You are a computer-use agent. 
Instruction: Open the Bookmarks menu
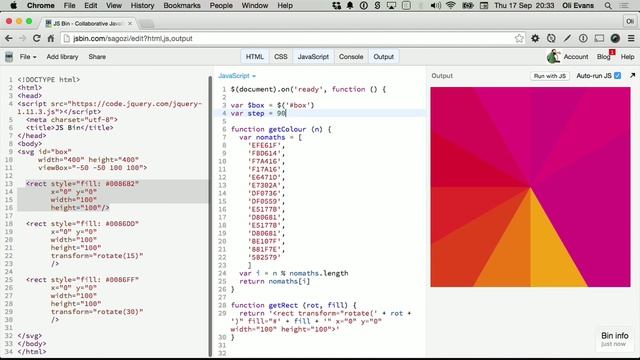click(182, 6)
